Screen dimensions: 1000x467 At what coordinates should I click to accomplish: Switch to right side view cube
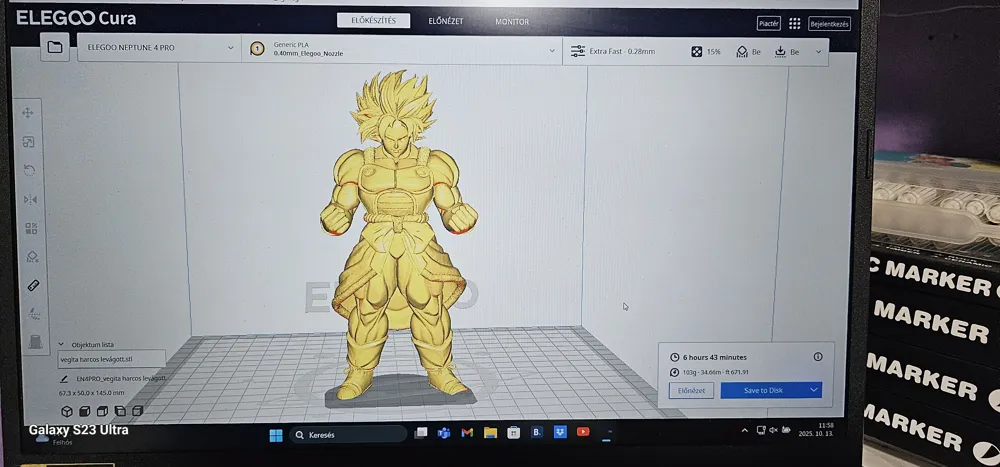tap(137, 411)
